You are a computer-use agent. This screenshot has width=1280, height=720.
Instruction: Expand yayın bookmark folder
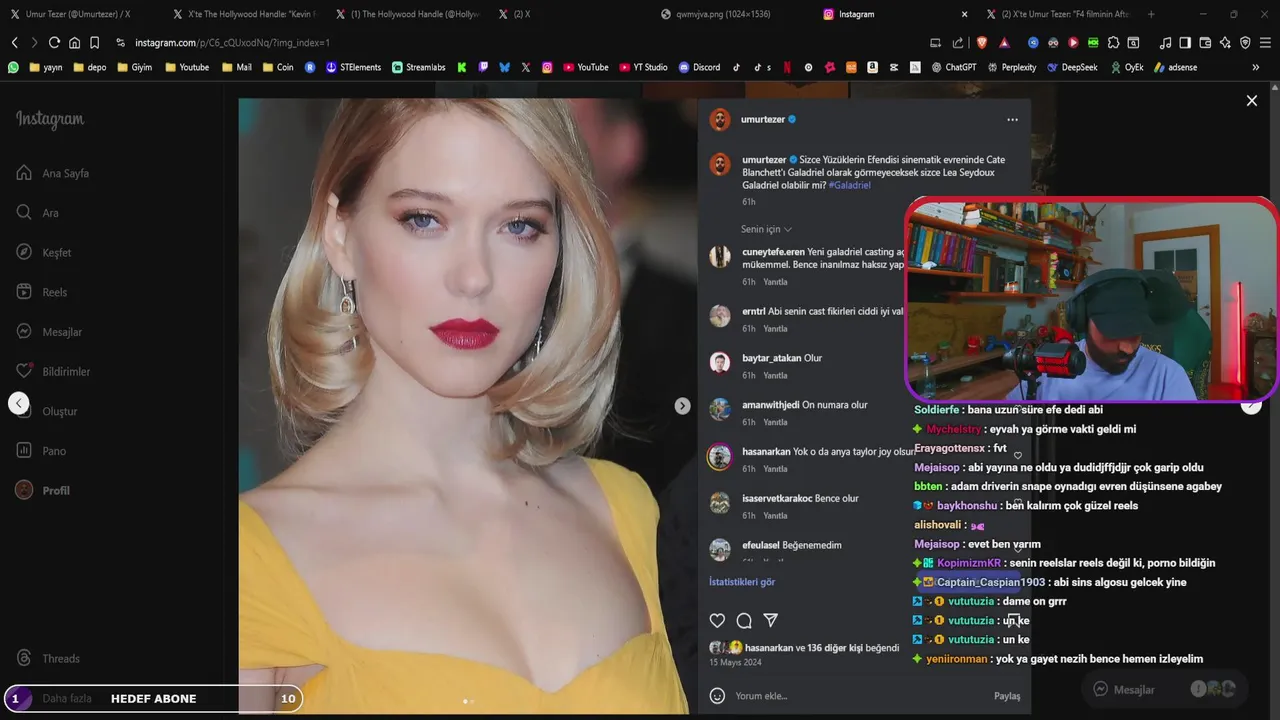coord(46,67)
